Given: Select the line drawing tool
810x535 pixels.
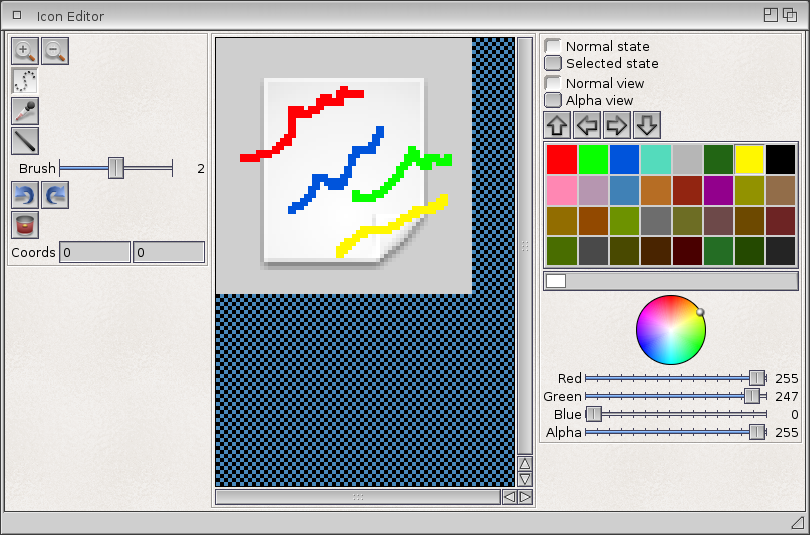Looking at the screenshot, I should click(25, 141).
